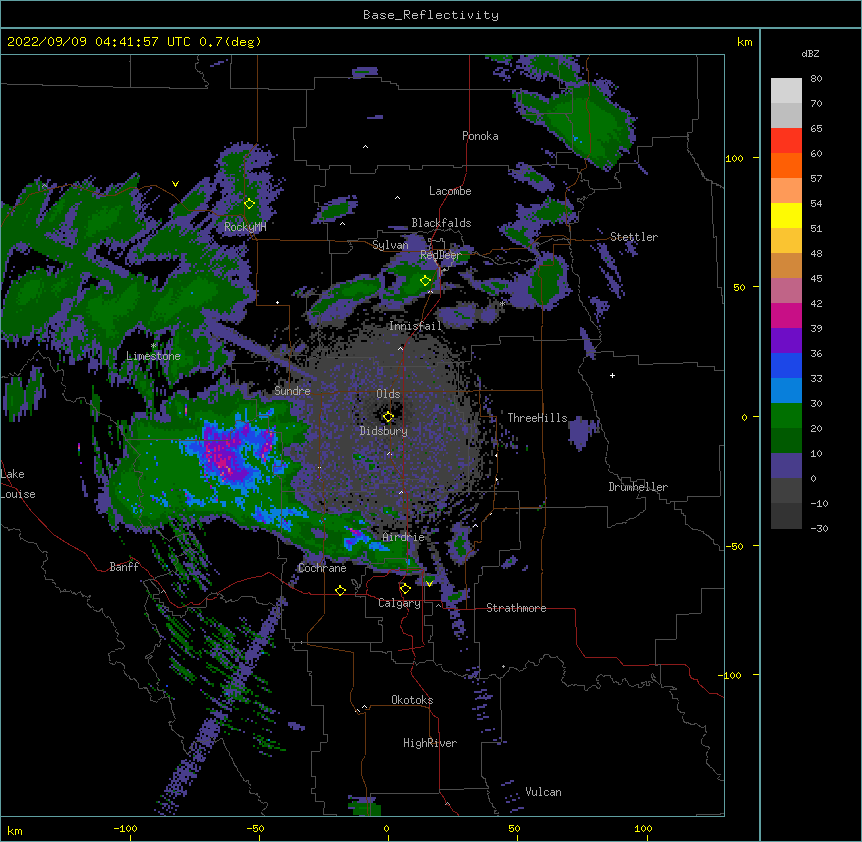
Task: Click the -30 value on the dBZ legend
Action: 819,529
